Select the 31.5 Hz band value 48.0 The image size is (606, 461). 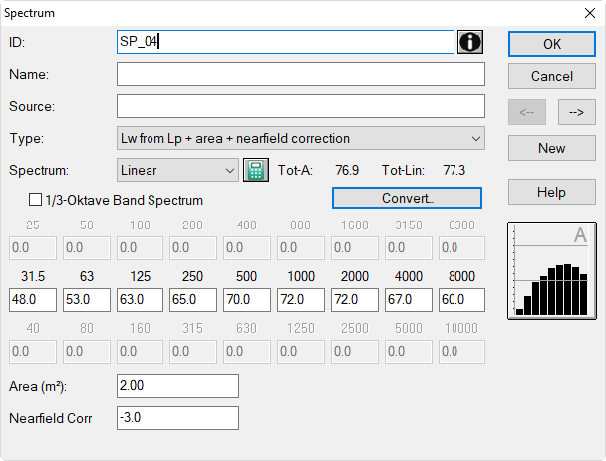pyautogui.click(x=33, y=299)
